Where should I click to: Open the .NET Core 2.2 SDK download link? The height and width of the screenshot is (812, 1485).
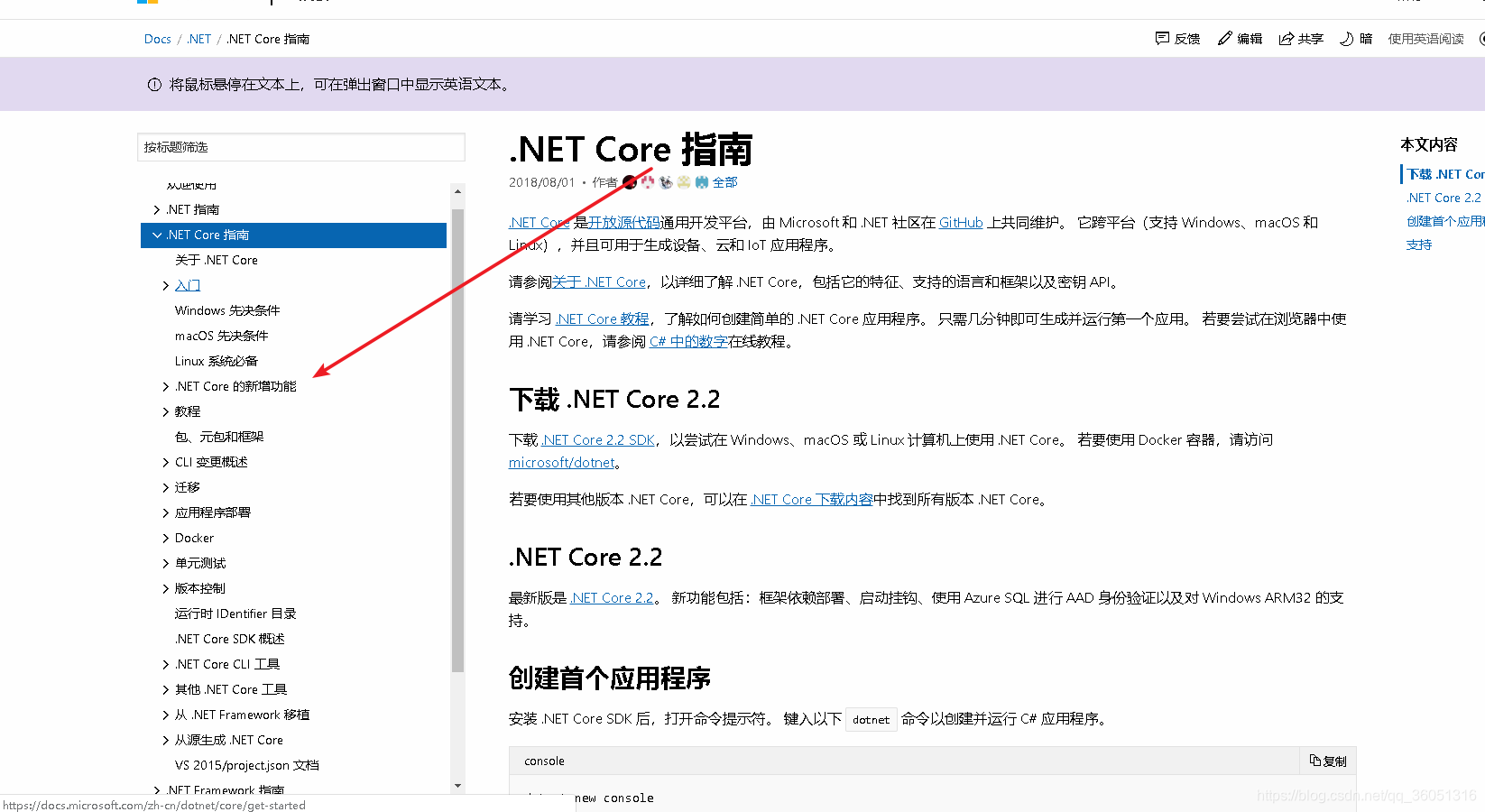point(598,439)
